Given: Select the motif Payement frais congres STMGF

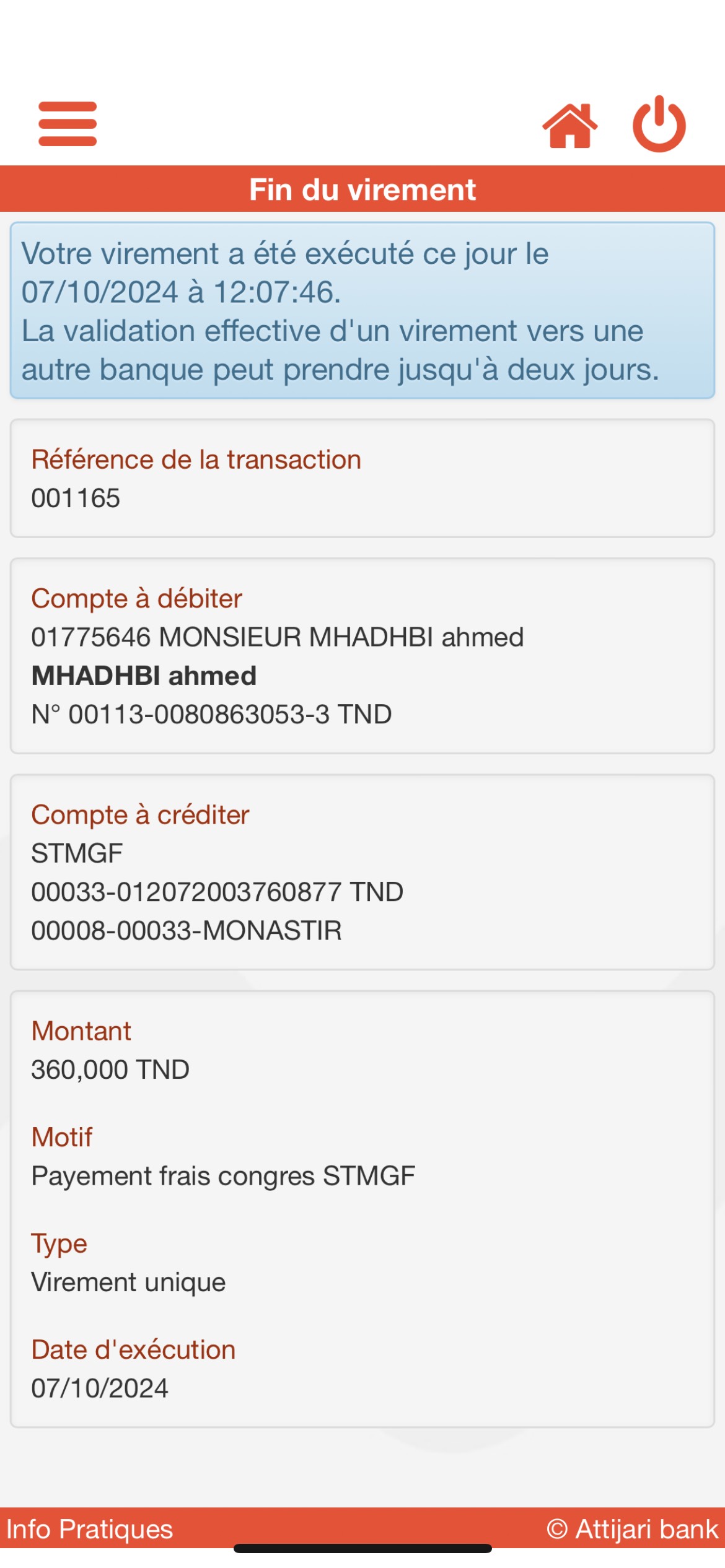Looking at the screenshot, I should click(223, 1176).
